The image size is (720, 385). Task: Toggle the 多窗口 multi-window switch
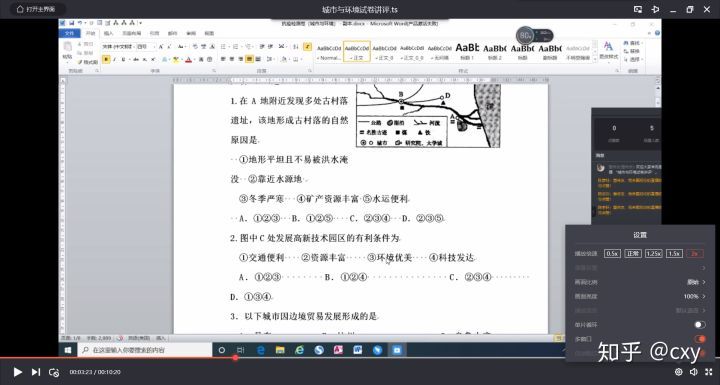pyautogui.click(x=699, y=339)
